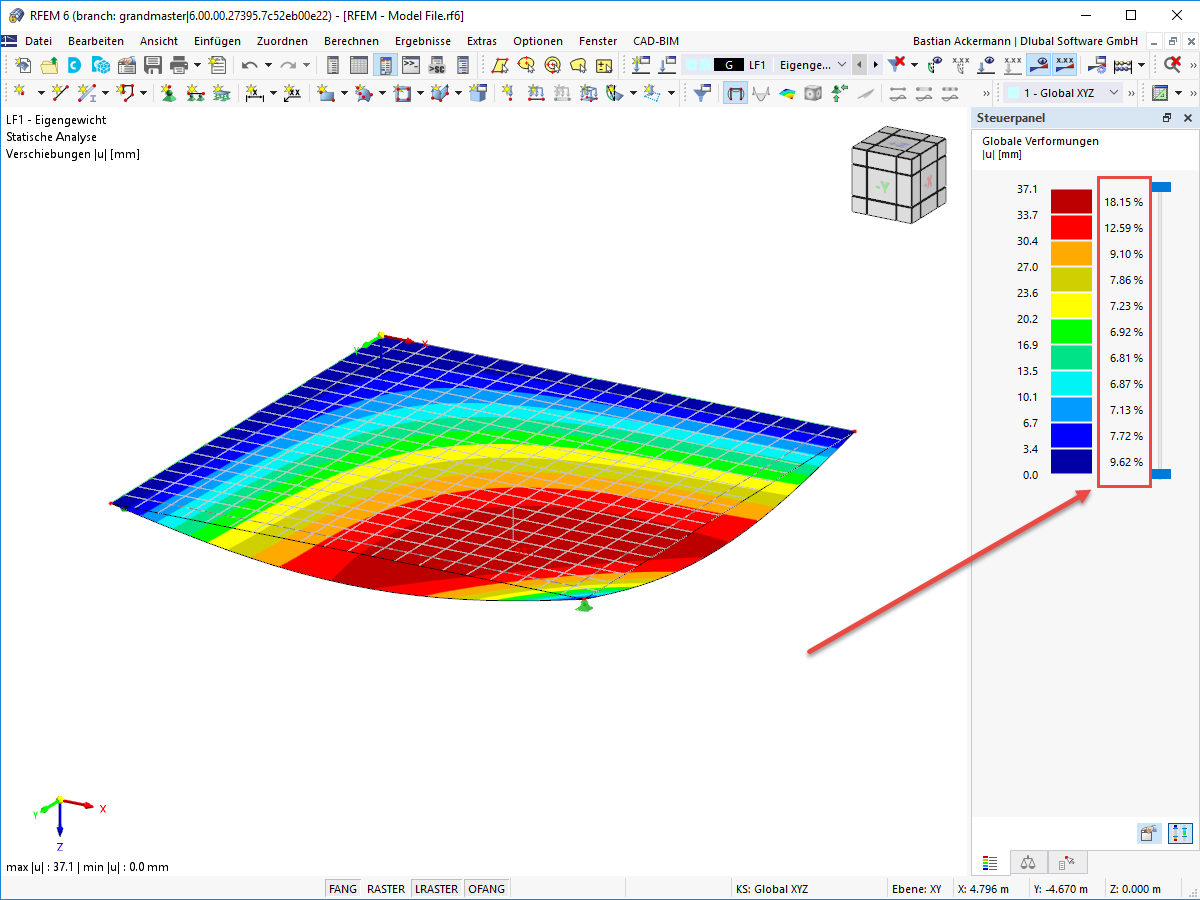Screen dimensions: 1200x900
Task: Click the result diagrams curve icon
Action: click(x=759, y=93)
